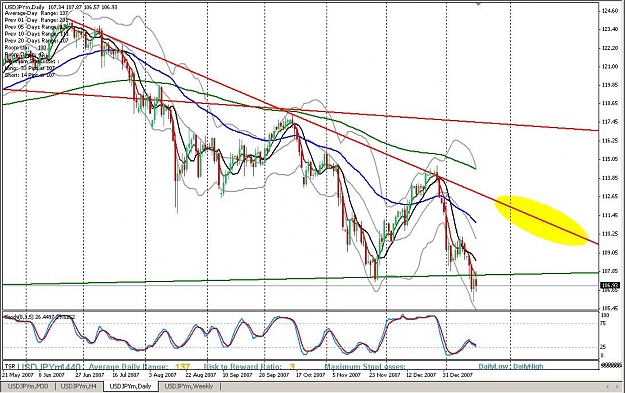This screenshot has height=393, width=625.
Task: Click the 116.25 level on the price scale
Action: pyautogui.click(x=610, y=141)
